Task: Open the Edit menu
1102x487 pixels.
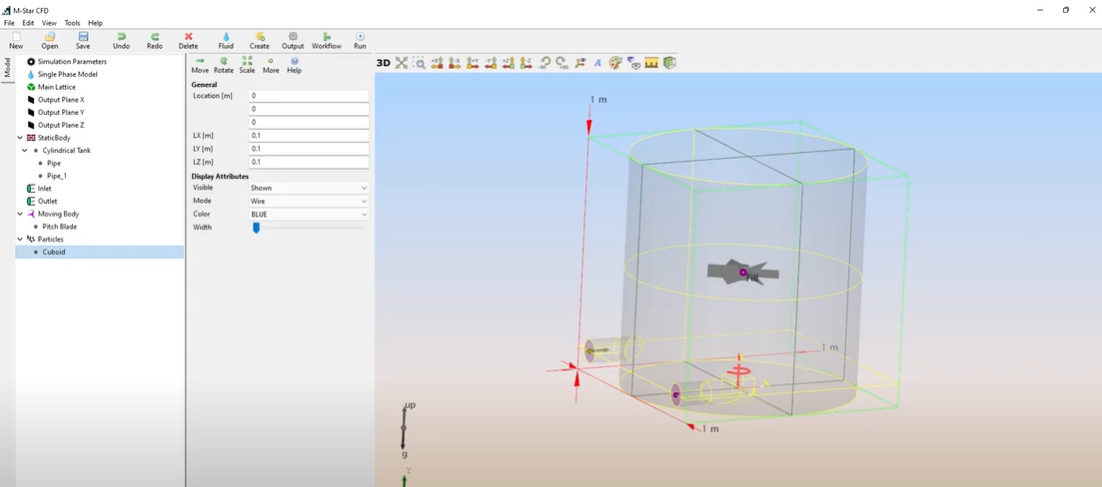Action: [28, 23]
